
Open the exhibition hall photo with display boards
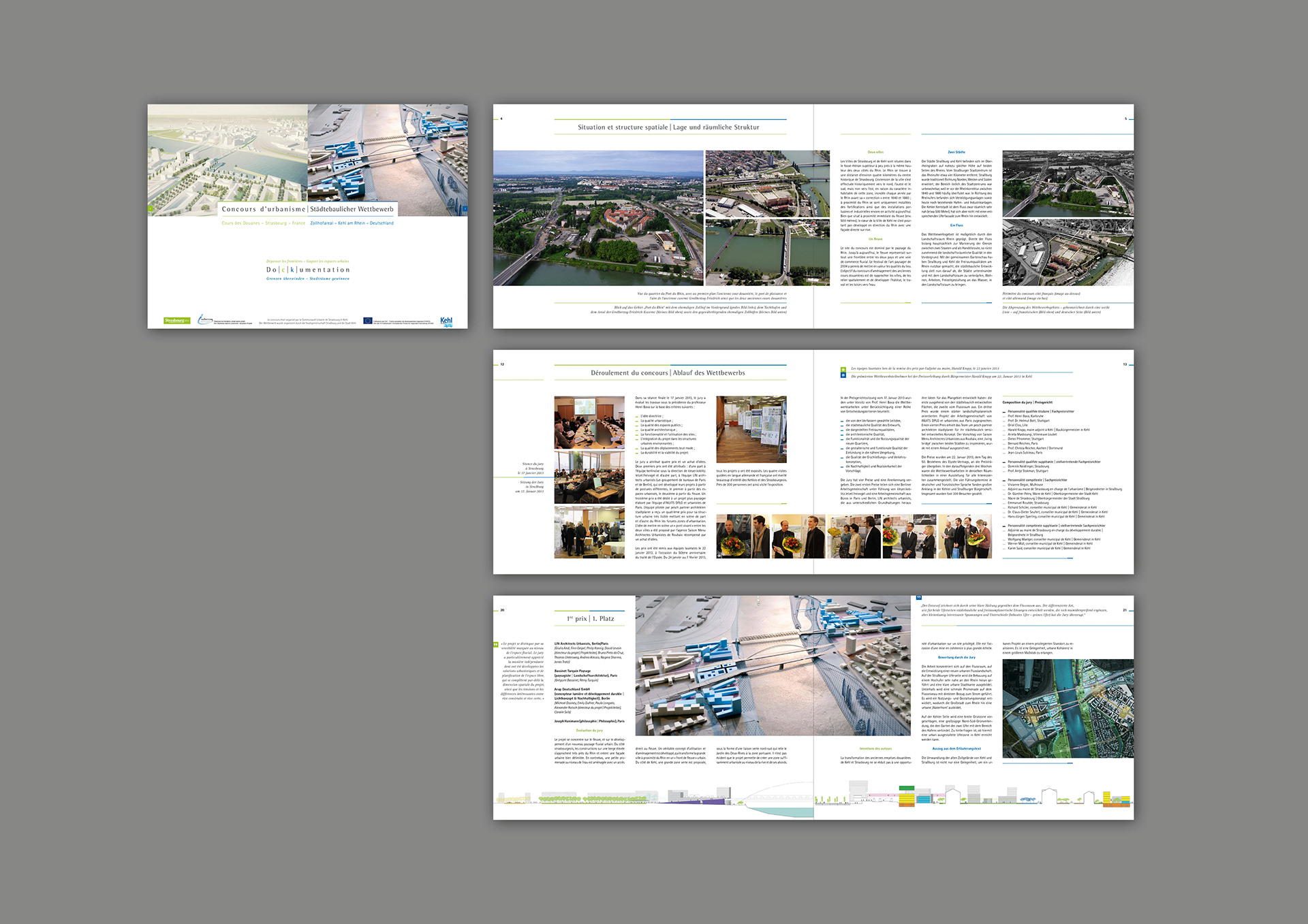coord(751,430)
